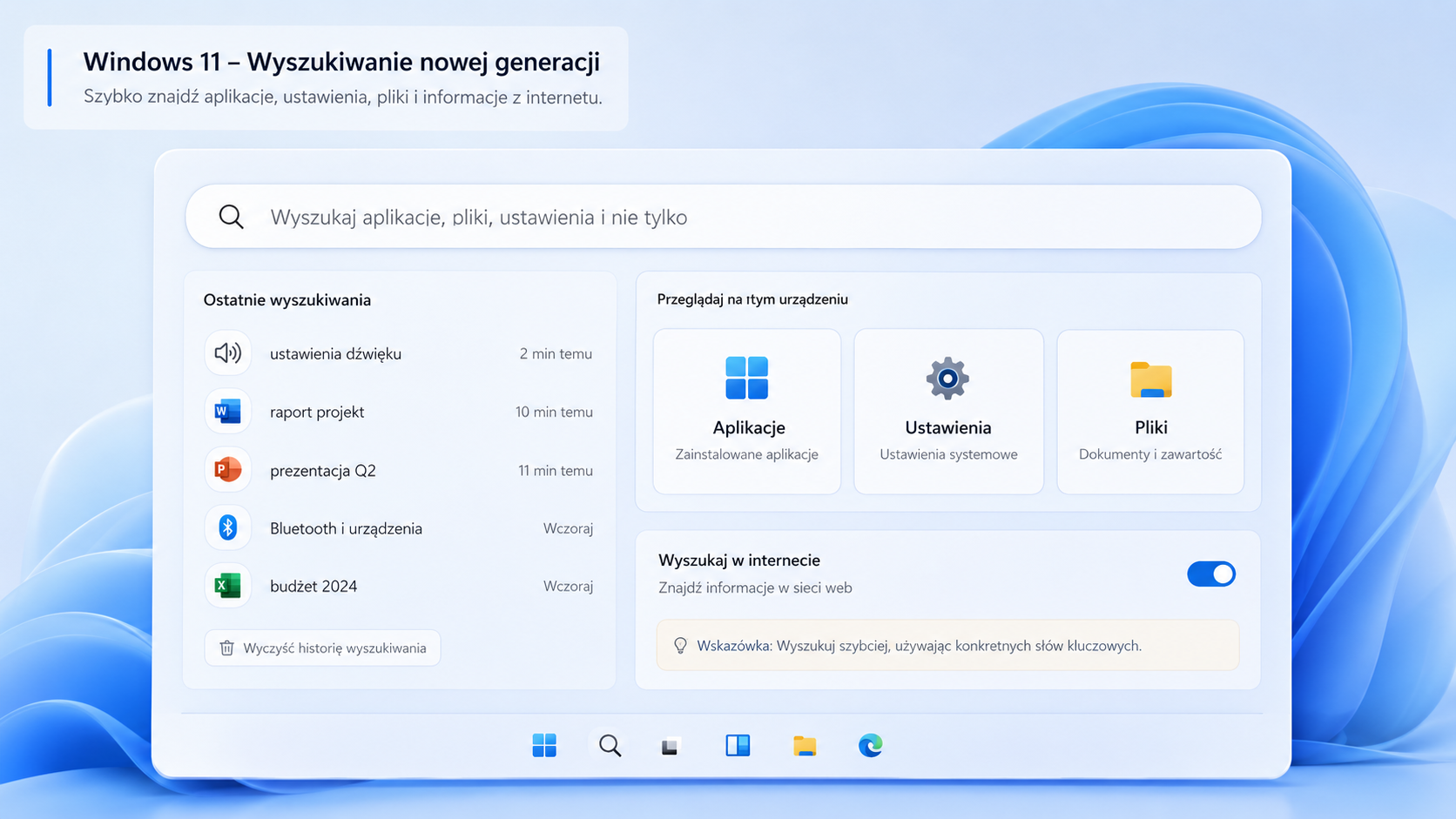Click '2 min temu' timestamp

556,353
